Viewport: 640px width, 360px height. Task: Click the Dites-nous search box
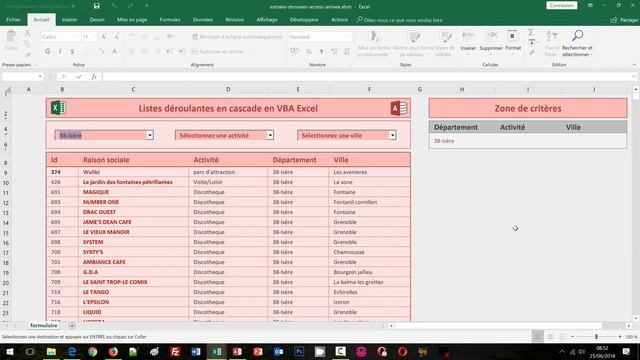point(400,20)
